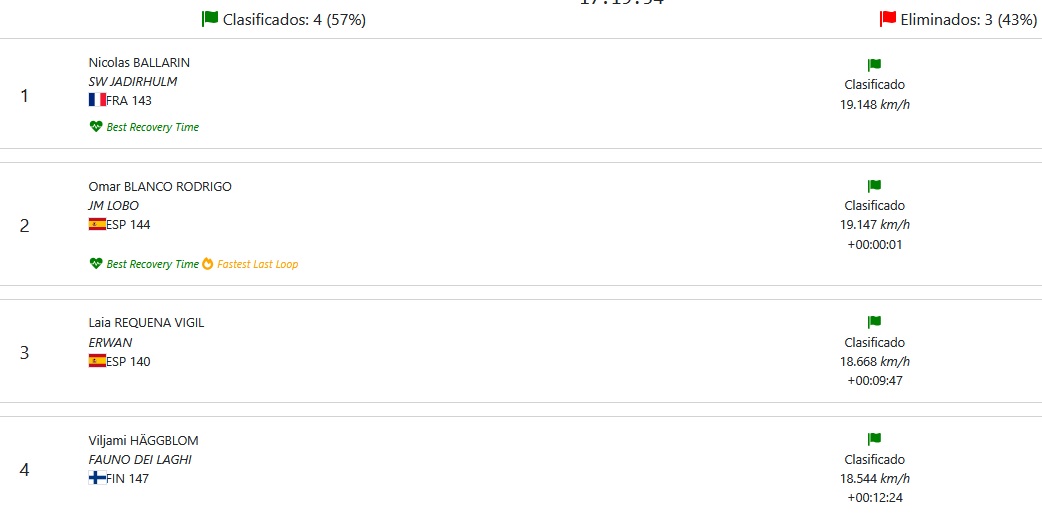The width and height of the screenshot is (1042, 517).
Task: Click horse name SW JADIRHULM
Action: coord(133,82)
